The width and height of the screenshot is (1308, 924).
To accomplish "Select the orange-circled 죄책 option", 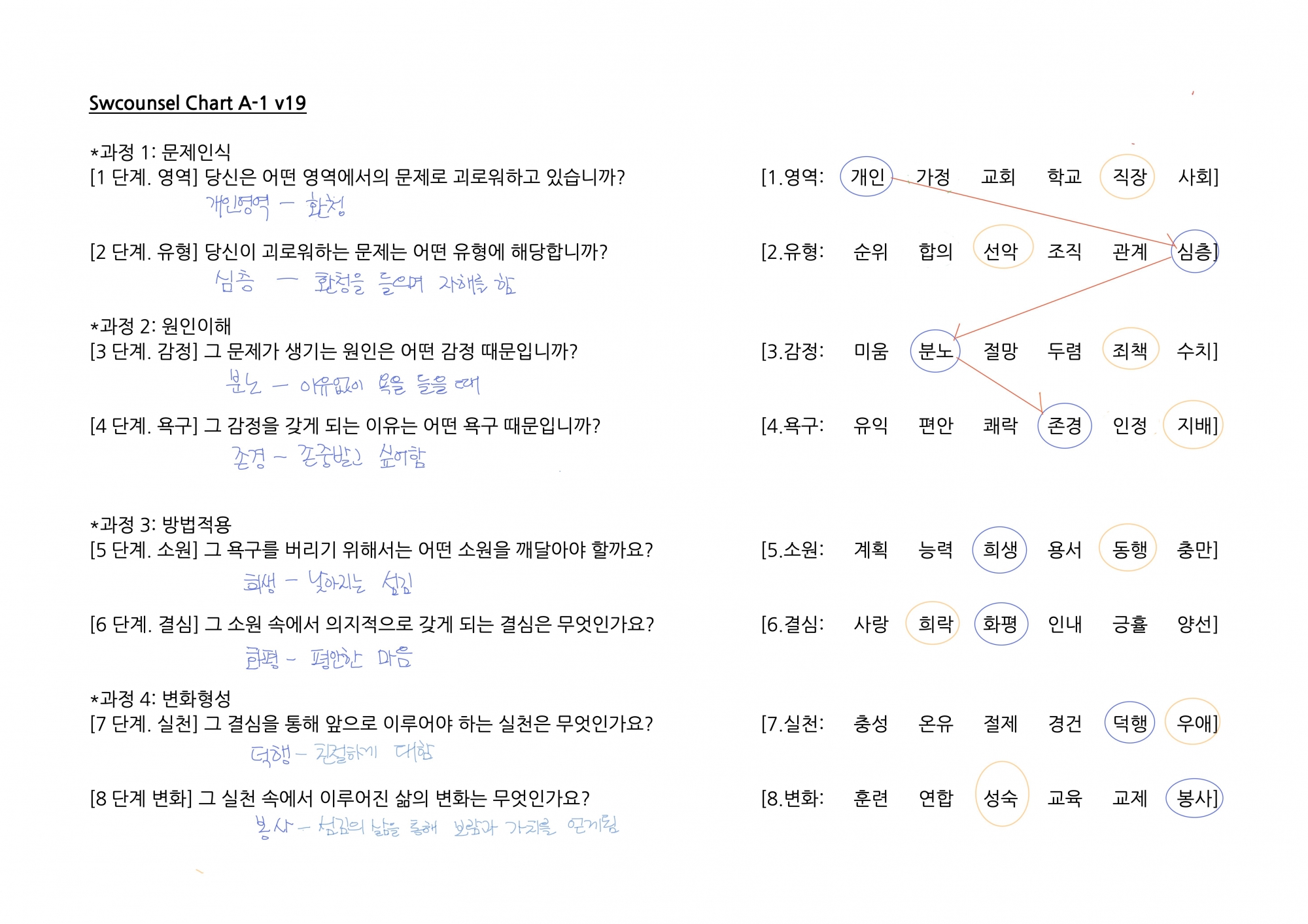I will pos(1129,351).
